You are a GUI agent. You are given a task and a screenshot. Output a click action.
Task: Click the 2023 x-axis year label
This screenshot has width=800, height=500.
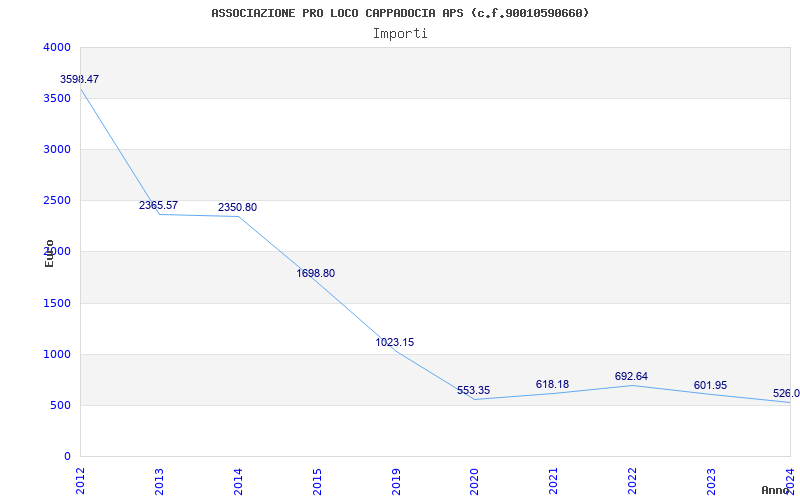[711, 481]
